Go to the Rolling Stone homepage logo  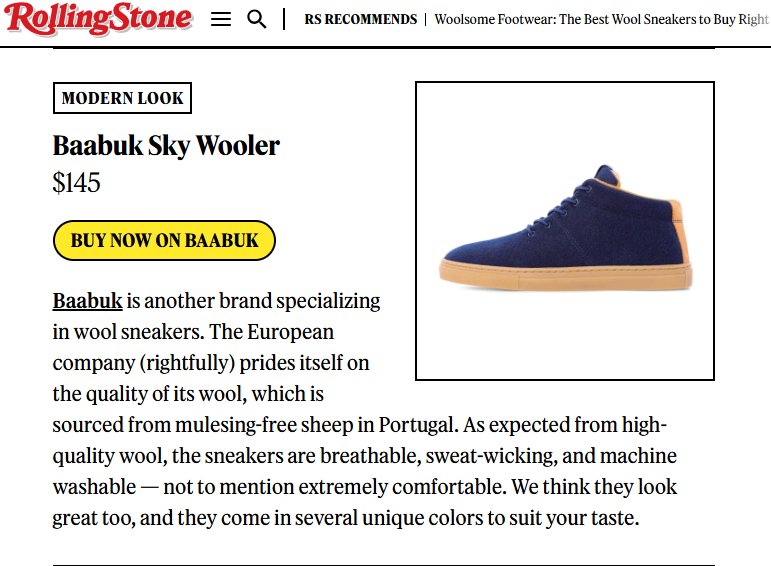[x=98, y=18]
